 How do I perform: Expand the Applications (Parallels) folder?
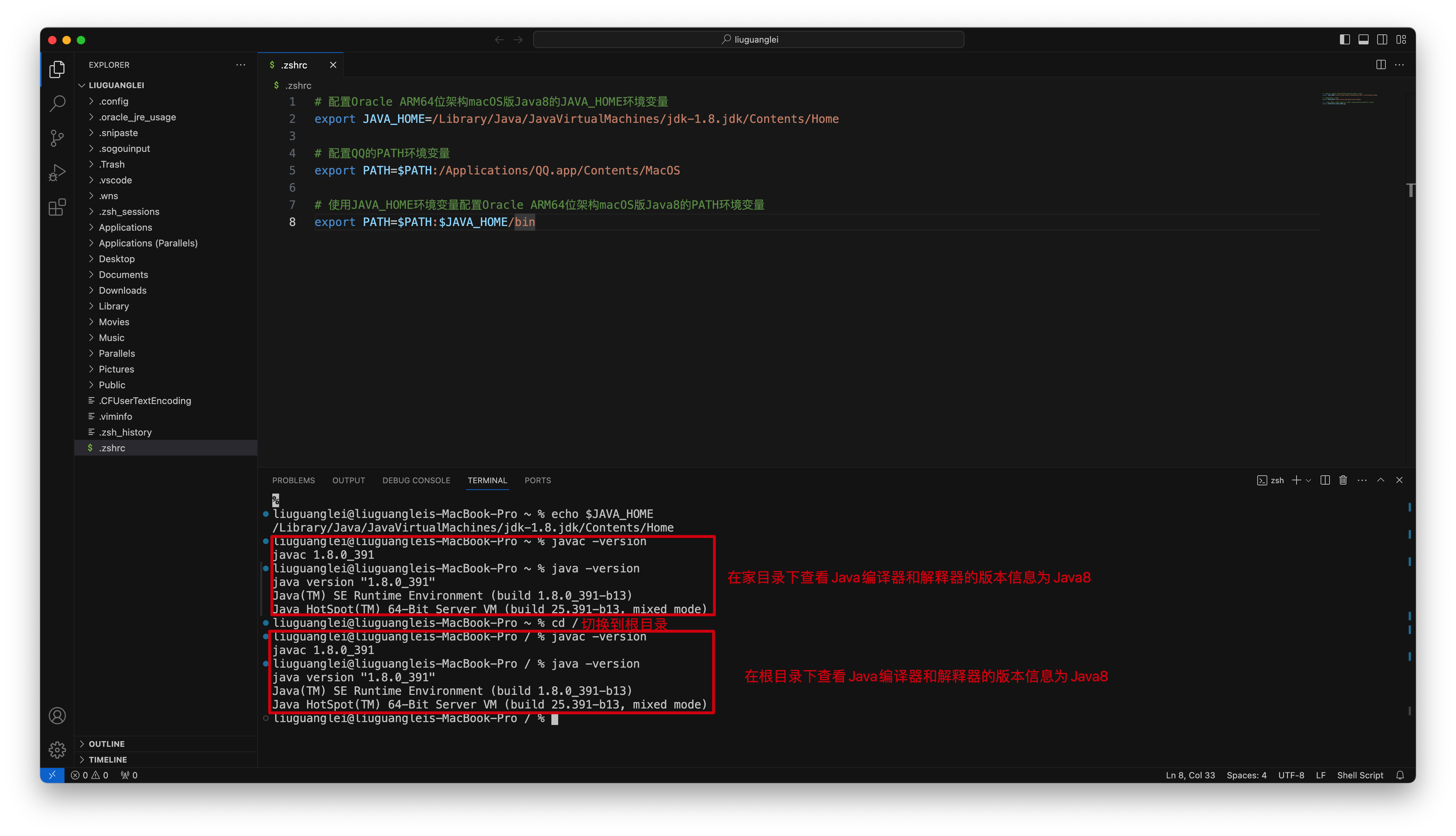pos(167,243)
